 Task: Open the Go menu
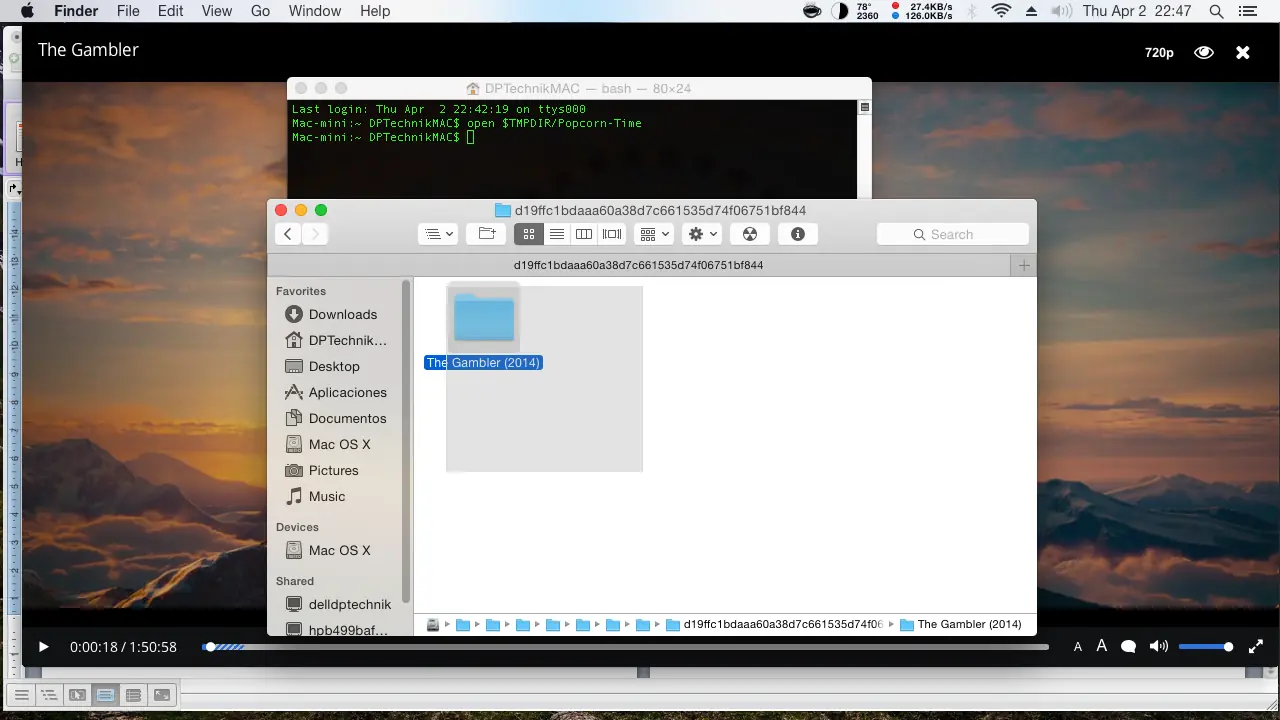pos(261,11)
